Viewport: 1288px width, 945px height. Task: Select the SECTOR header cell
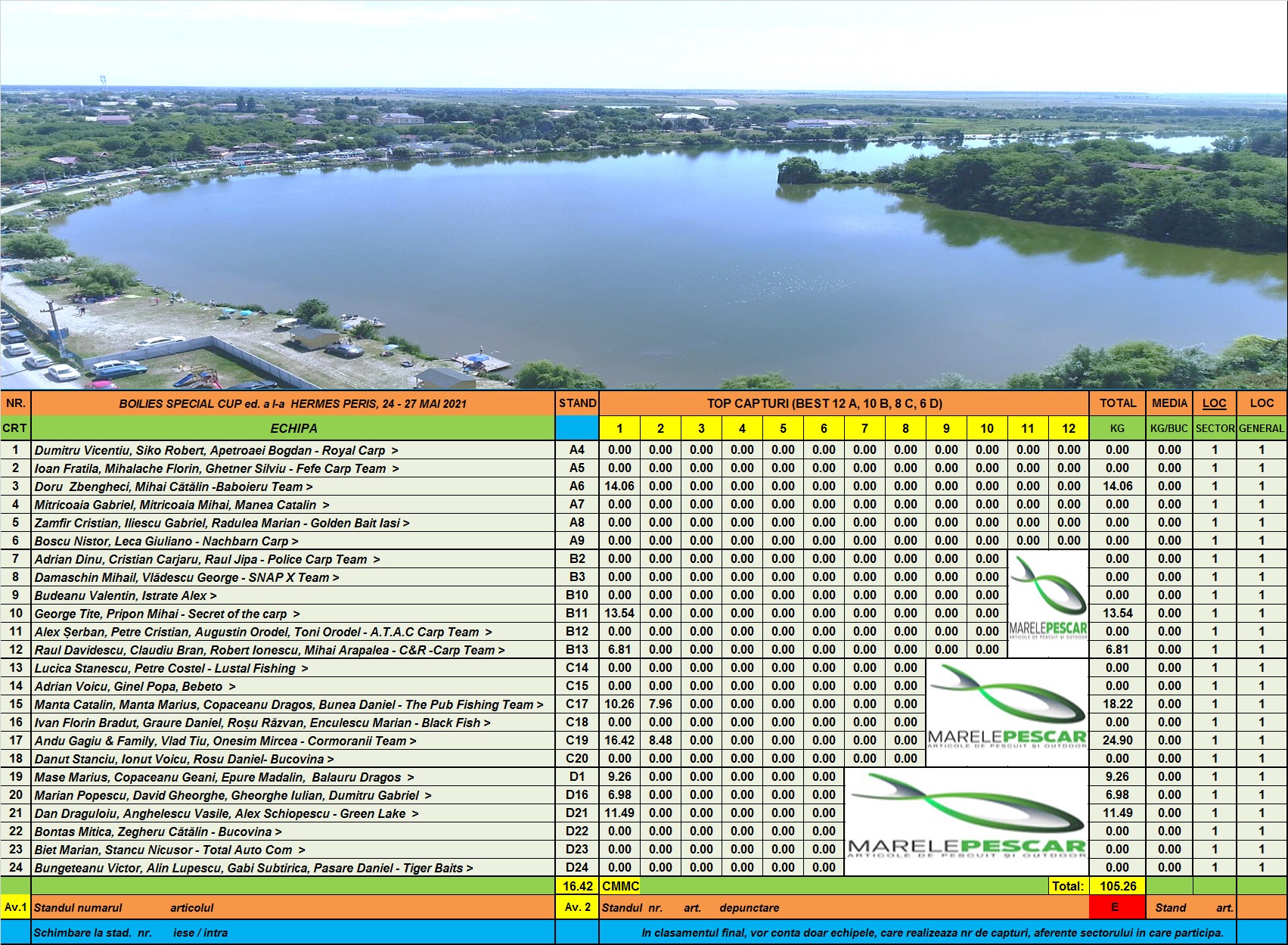1215,428
